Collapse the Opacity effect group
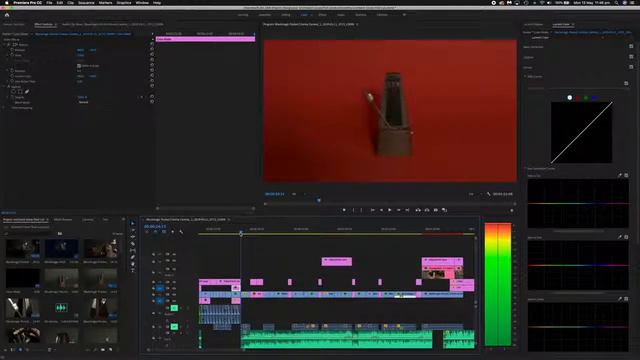 pyautogui.click(x=4, y=87)
